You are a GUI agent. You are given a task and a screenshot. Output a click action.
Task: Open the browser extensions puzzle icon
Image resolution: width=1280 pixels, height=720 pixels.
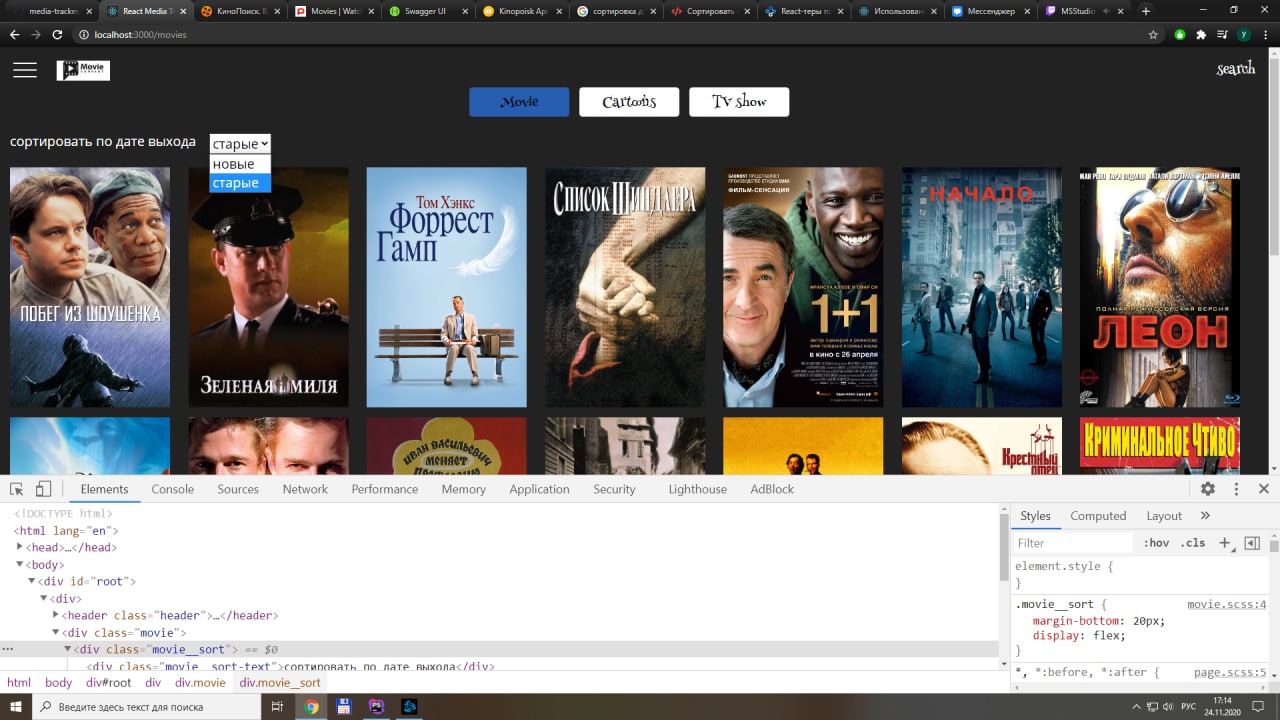(x=1201, y=34)
